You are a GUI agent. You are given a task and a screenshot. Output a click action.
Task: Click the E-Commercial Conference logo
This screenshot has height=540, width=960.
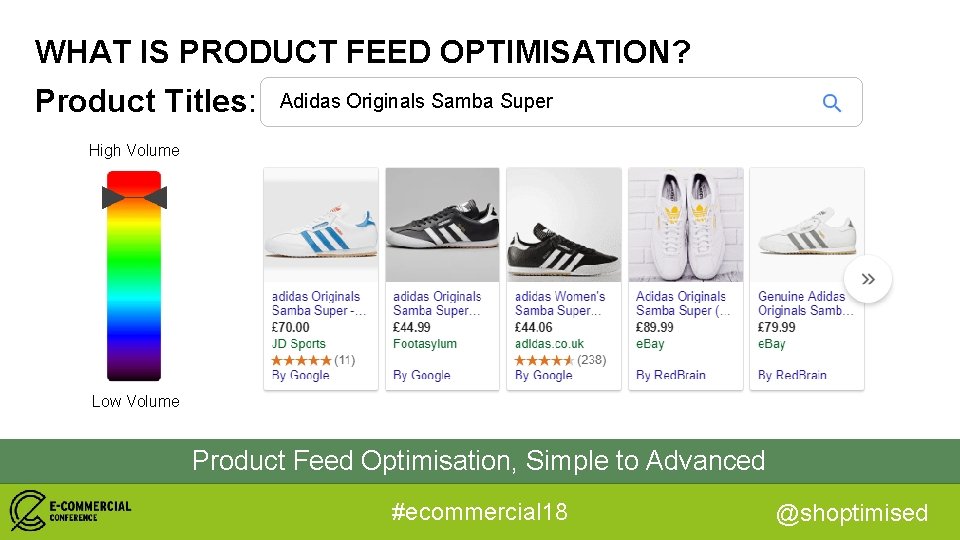pyautogui.click(x=70, y=510)
